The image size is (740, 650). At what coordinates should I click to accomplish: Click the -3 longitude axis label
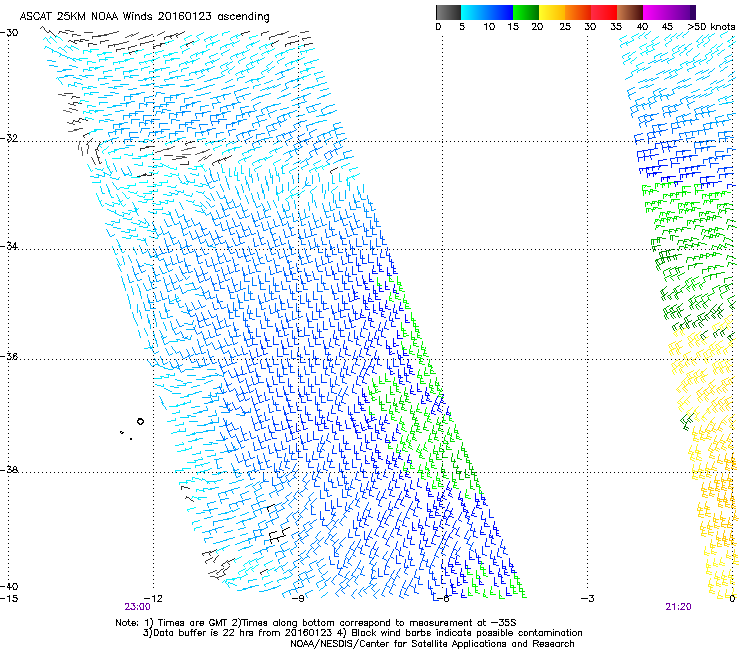tap(588, 599)
